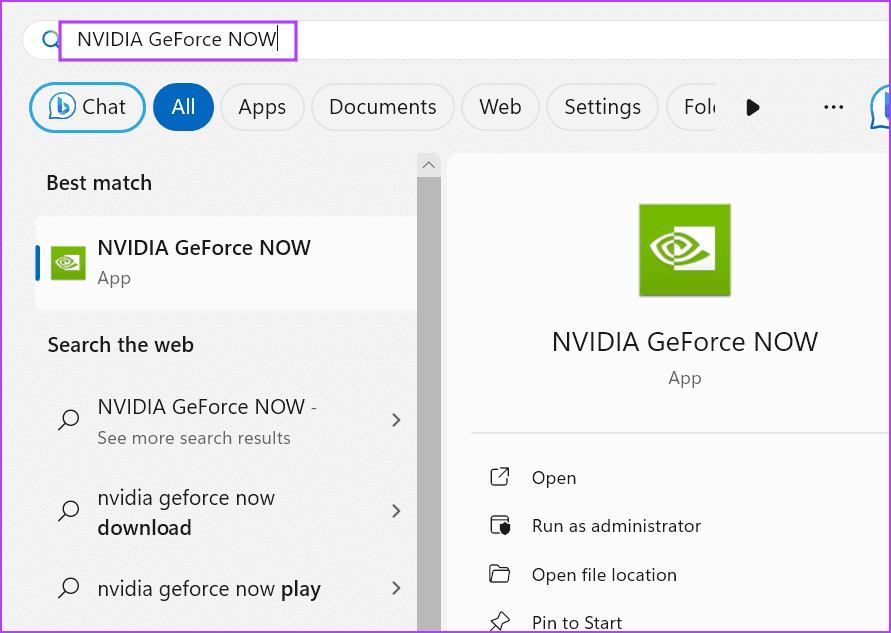
Task: Select 'nvidia geforce now play' web suggestion
Action: click(226, 589)
